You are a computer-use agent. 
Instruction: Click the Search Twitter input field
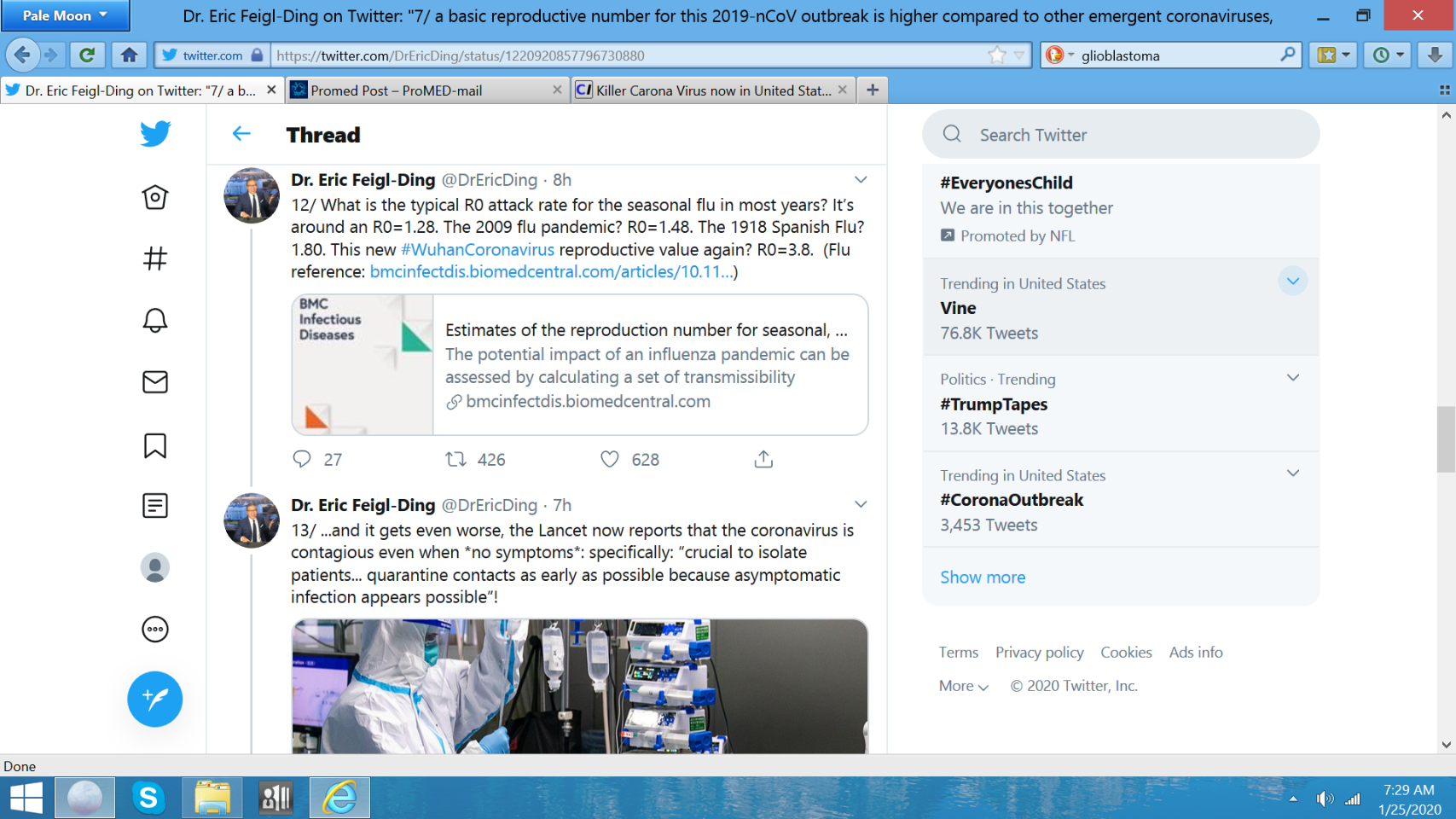1134,135
